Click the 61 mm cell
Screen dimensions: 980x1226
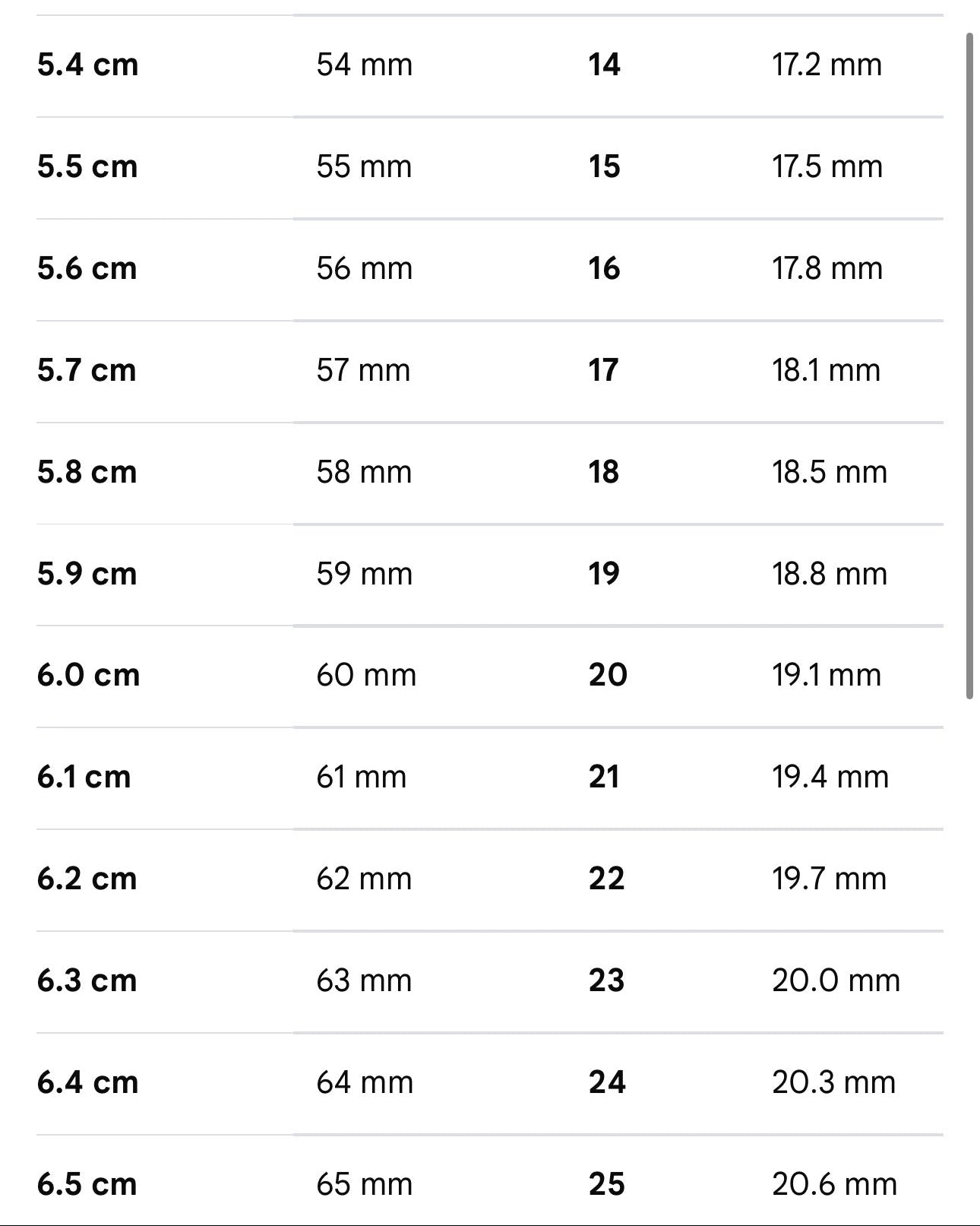pos(361,777)
